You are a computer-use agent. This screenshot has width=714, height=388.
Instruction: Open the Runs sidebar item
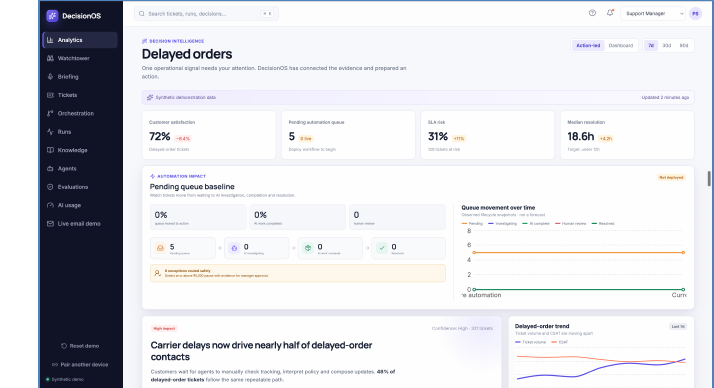pos(80,132)
